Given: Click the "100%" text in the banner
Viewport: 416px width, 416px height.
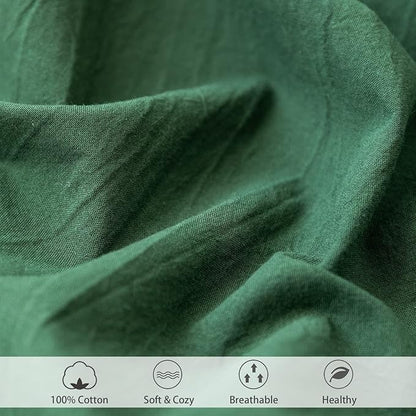Looking at the screenshot, I should [63, 400].
